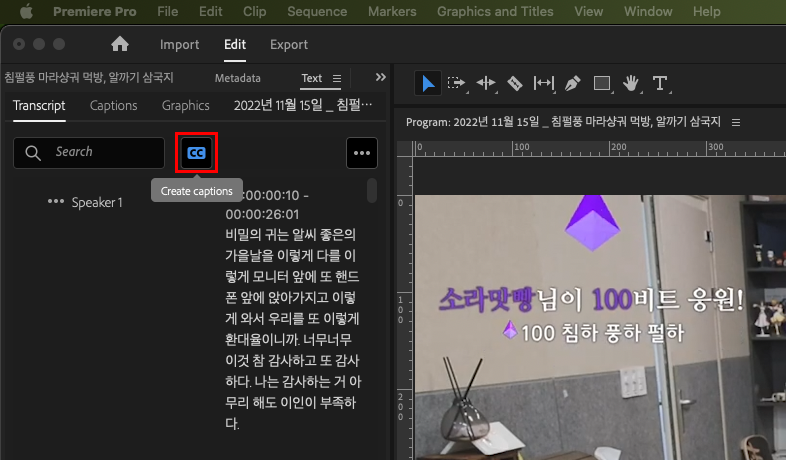This screenshot has height=460, width=786.
Task: Open the Window menu
Action: [648, 12]
